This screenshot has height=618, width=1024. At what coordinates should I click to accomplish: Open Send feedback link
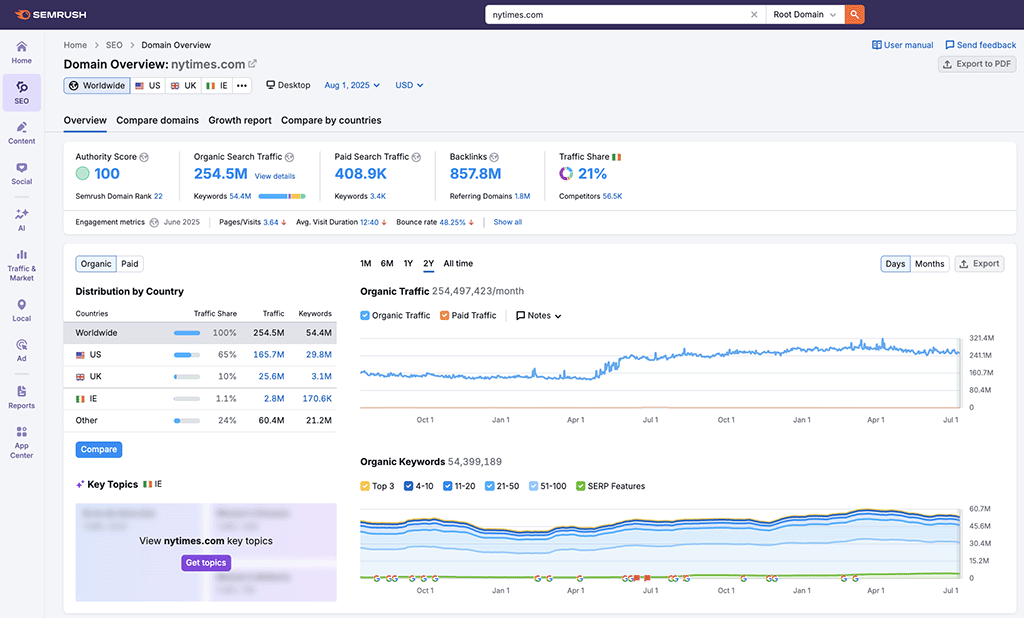pos(981,45)
